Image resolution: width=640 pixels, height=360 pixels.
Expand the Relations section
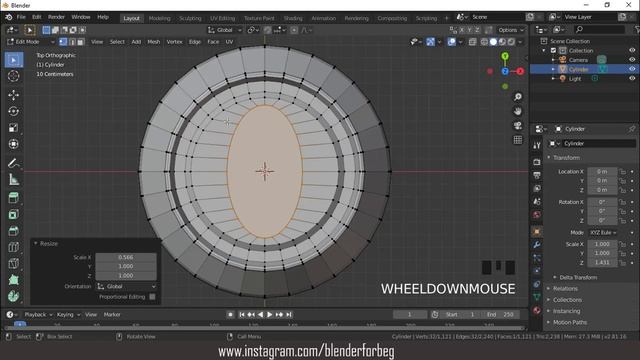[x=565, y=289]
